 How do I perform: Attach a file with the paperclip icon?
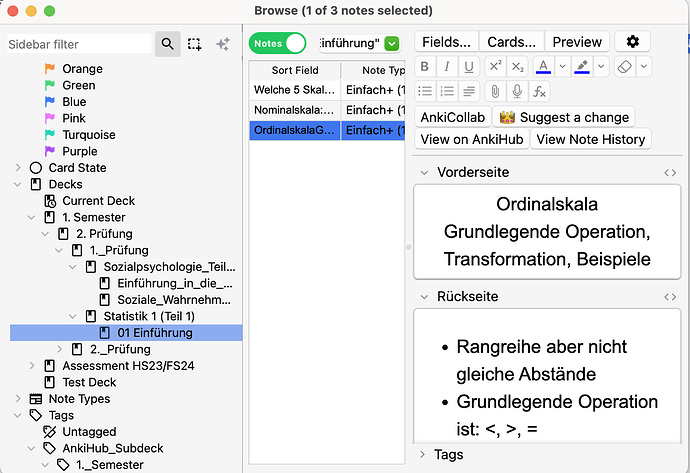pos(495,92)
